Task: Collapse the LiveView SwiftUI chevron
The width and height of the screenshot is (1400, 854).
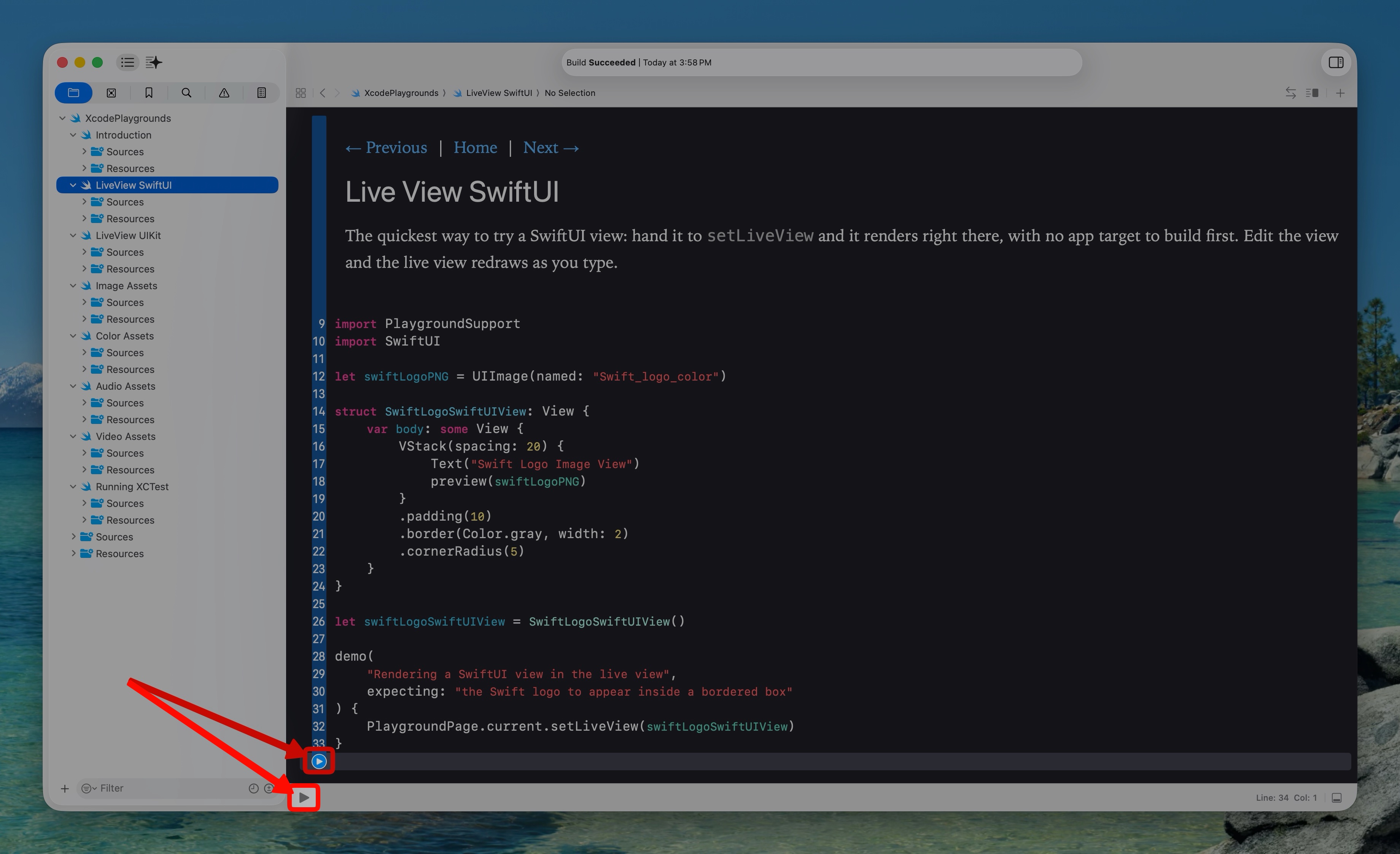Action: (73, 185)
